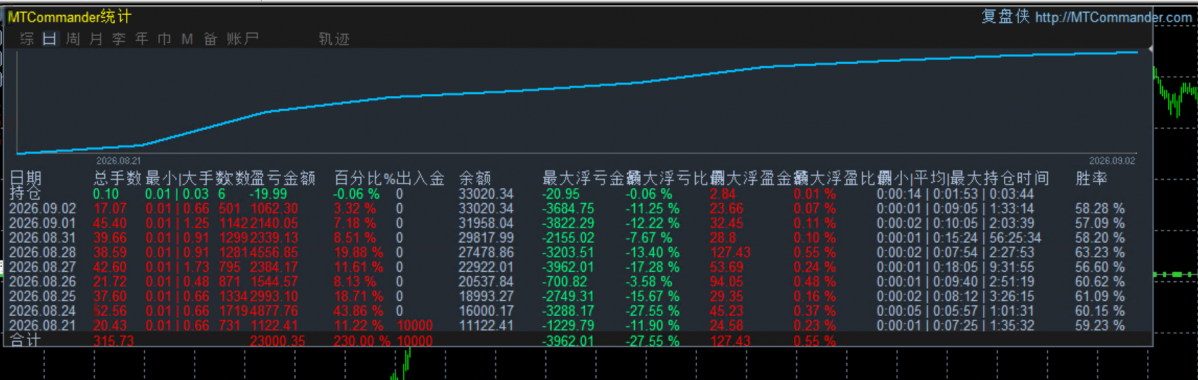Switch to the 账户 account tab
1198x380 pixels.
pyautogui.click(x=243, y=39)
